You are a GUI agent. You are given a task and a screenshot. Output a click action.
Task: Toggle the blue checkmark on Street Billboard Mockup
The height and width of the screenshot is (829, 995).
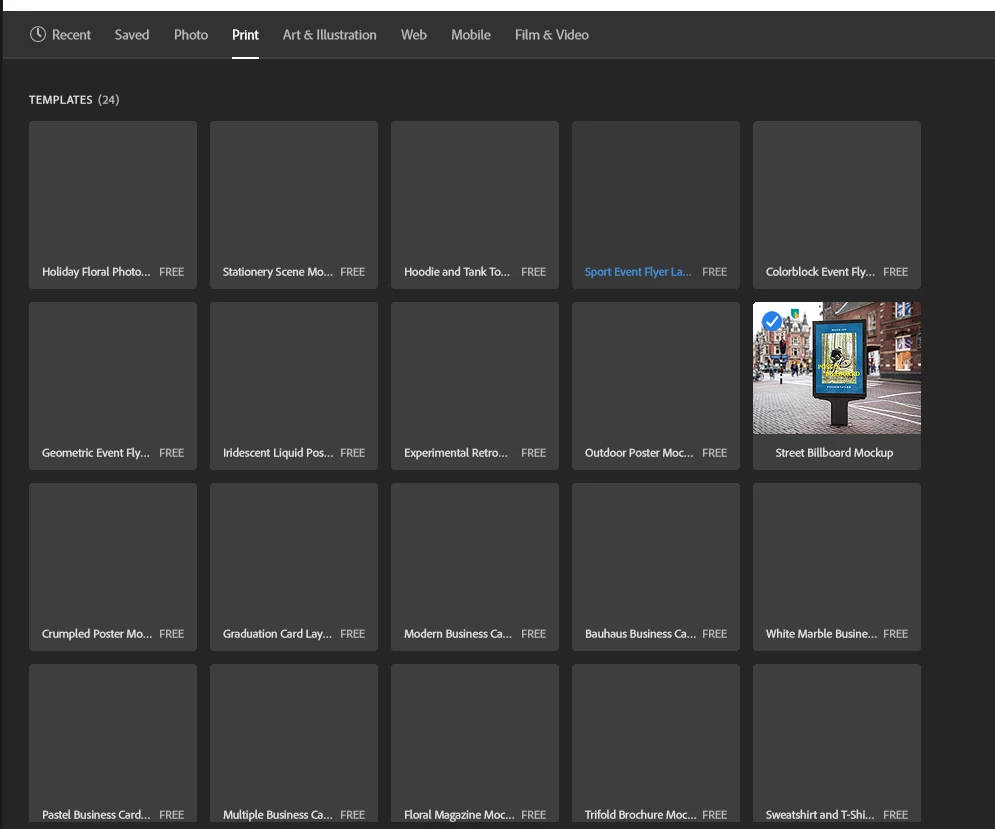772,321
